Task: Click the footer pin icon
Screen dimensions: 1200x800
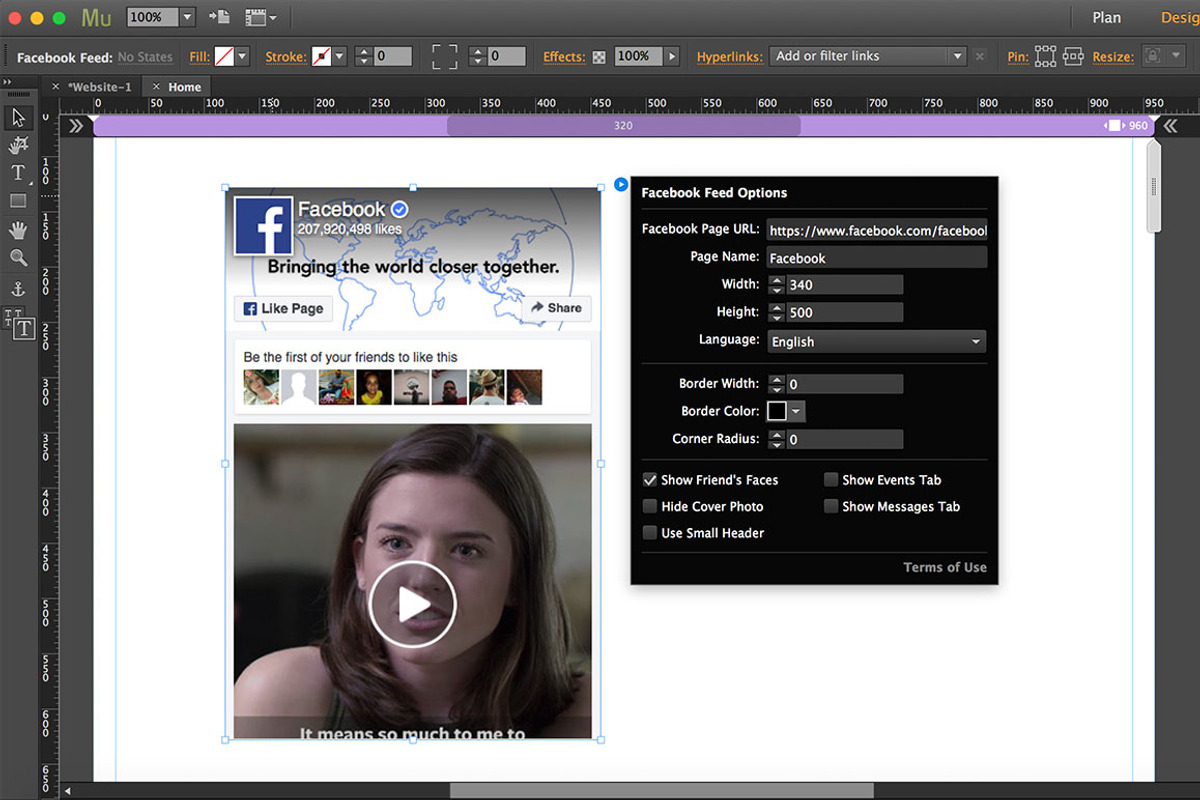Action: pyautogui.click(x=1073, y=57)
